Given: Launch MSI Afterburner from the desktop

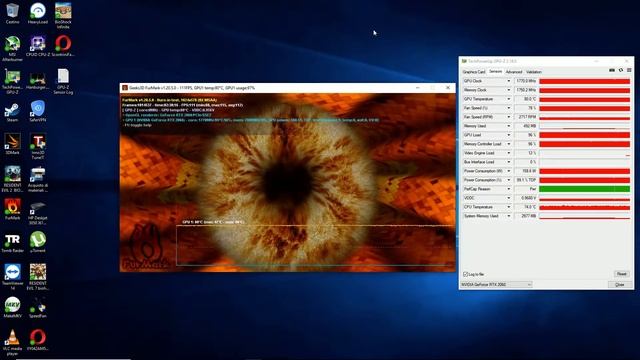Looking at the screenshot, I should coord(12,49).
